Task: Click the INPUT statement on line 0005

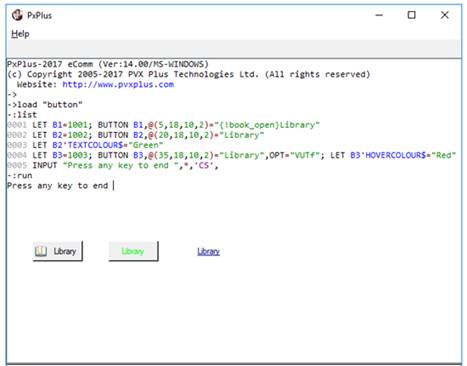Action: click(125, 165)
